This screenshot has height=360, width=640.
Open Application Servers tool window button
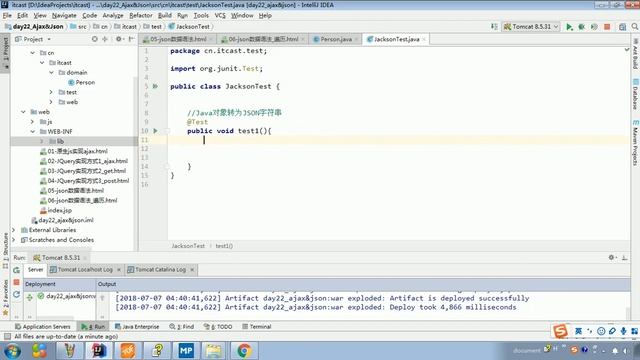(42, 327)
